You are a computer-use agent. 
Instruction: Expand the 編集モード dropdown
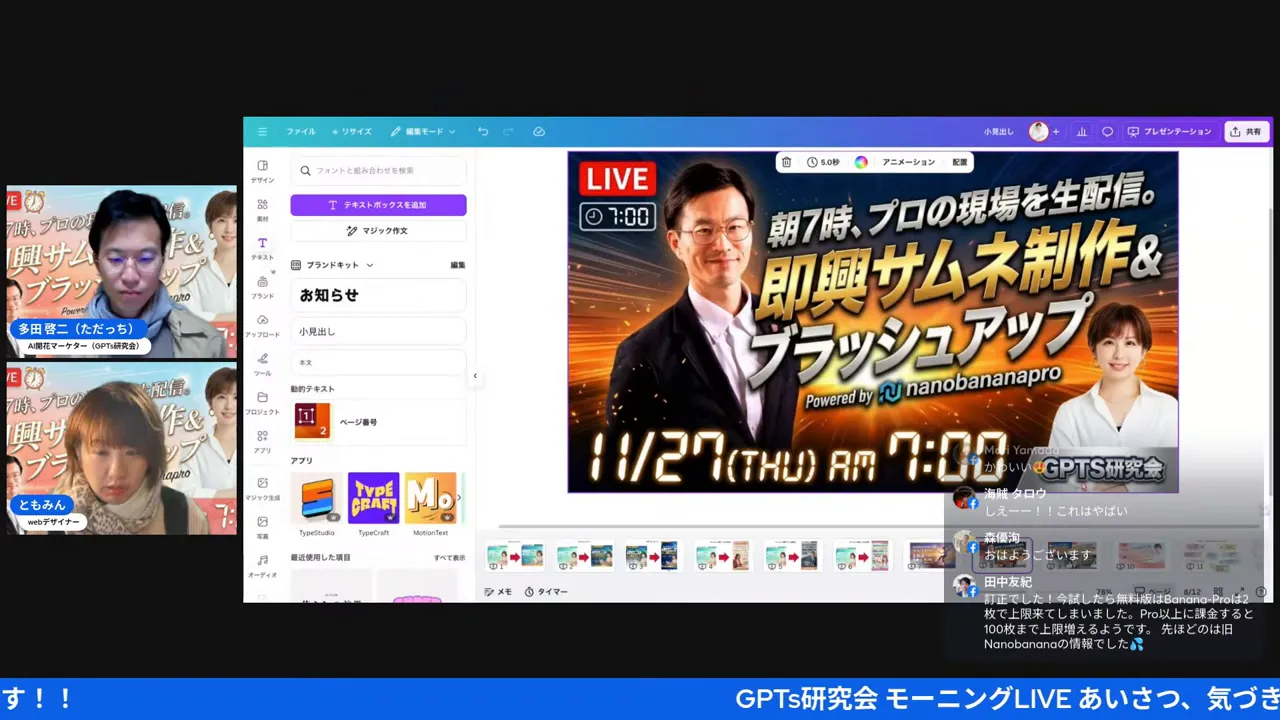[x=423, y=132]
